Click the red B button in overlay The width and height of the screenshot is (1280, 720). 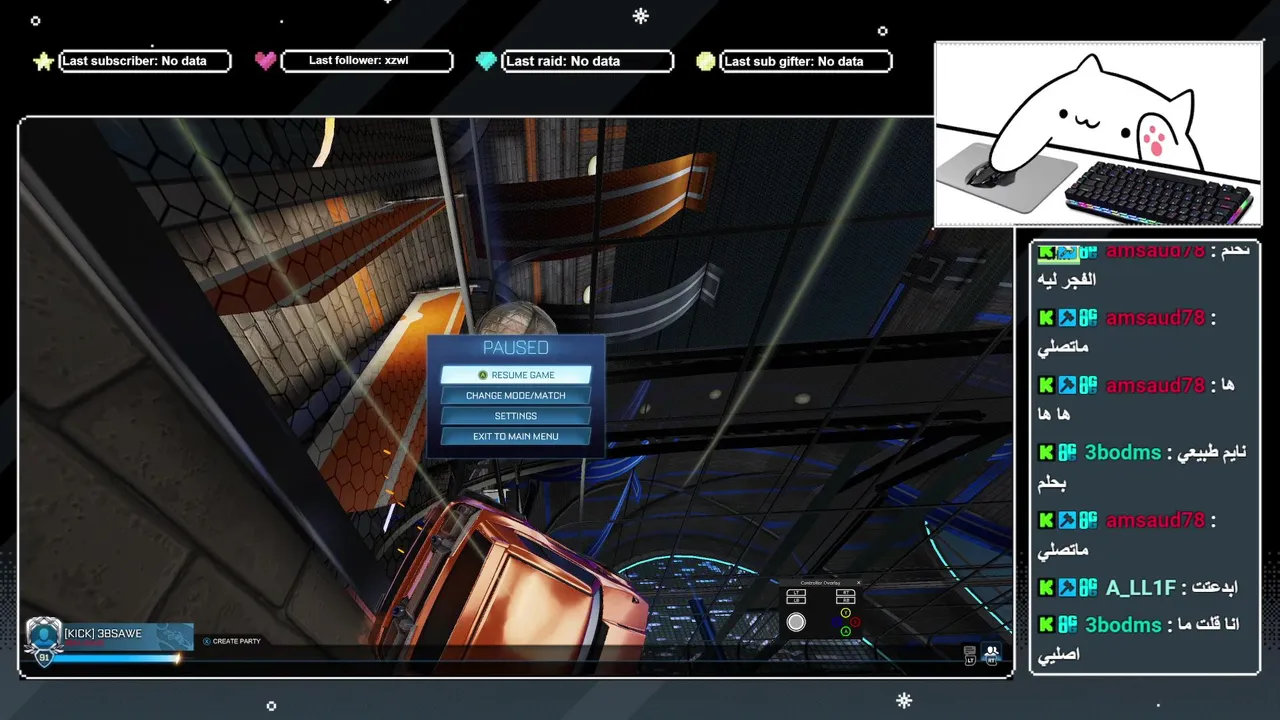[855, 622]
